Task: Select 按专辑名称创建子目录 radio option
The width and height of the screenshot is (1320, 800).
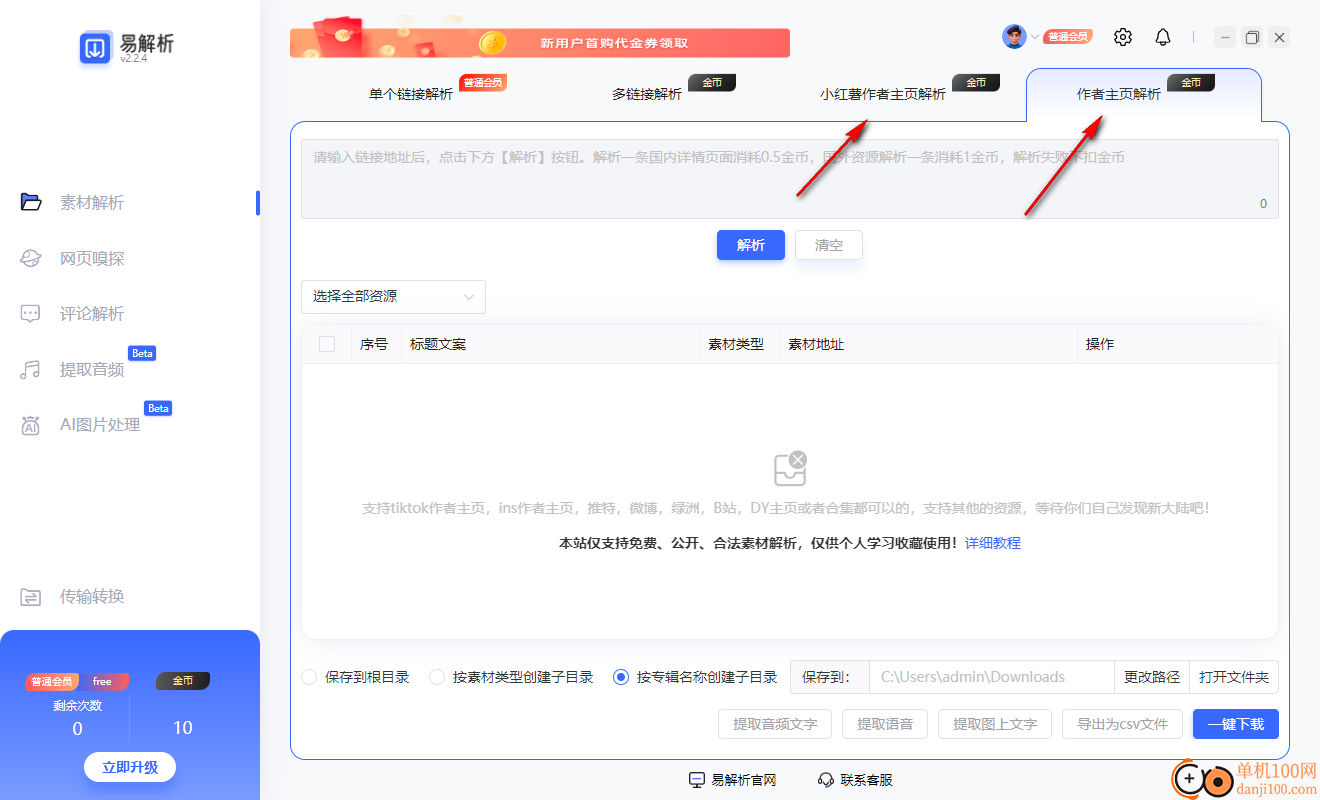Action: (621, 677)
